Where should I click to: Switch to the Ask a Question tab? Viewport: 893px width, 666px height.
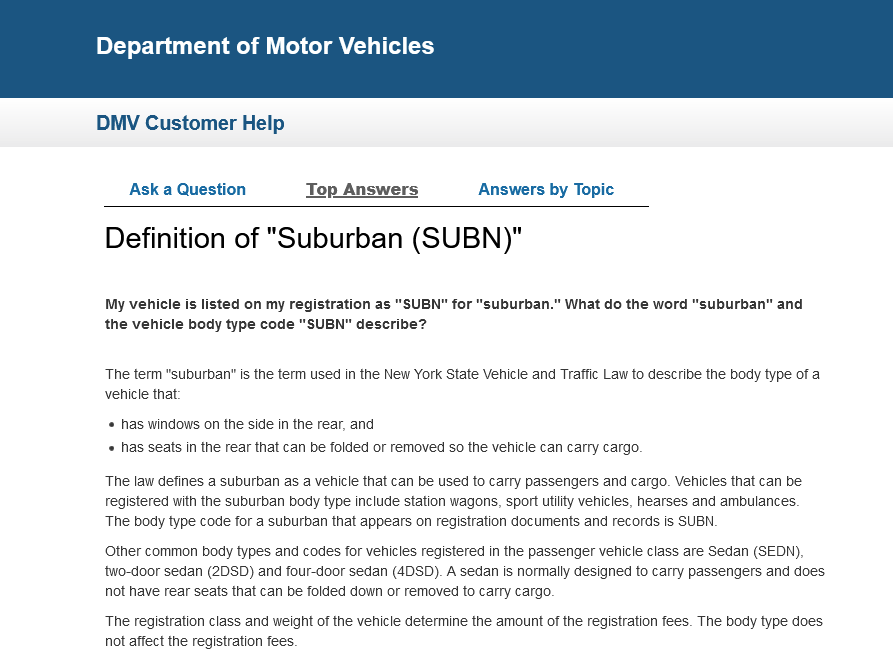tap(187, 189)
